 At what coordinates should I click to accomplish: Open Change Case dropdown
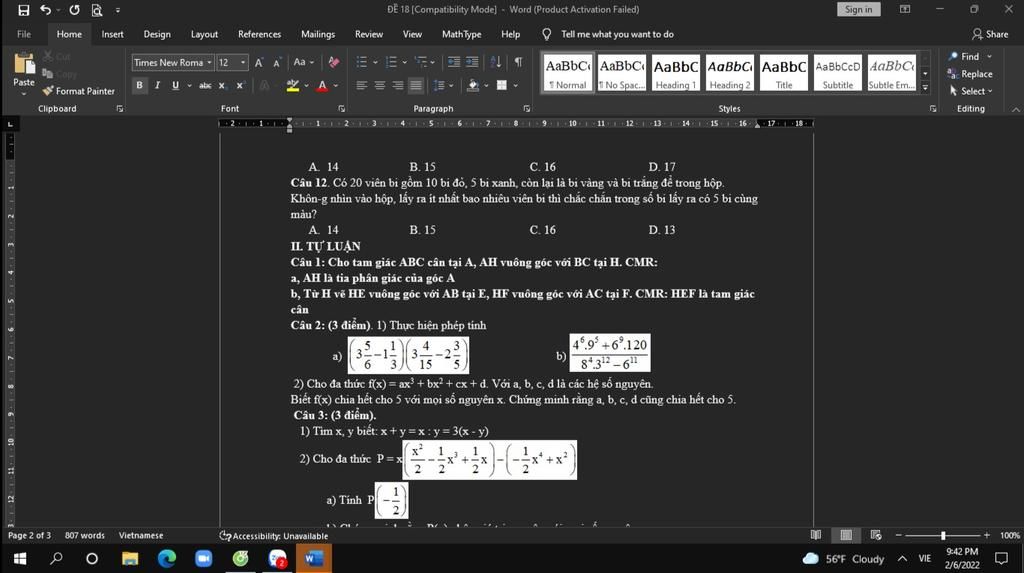303,63
